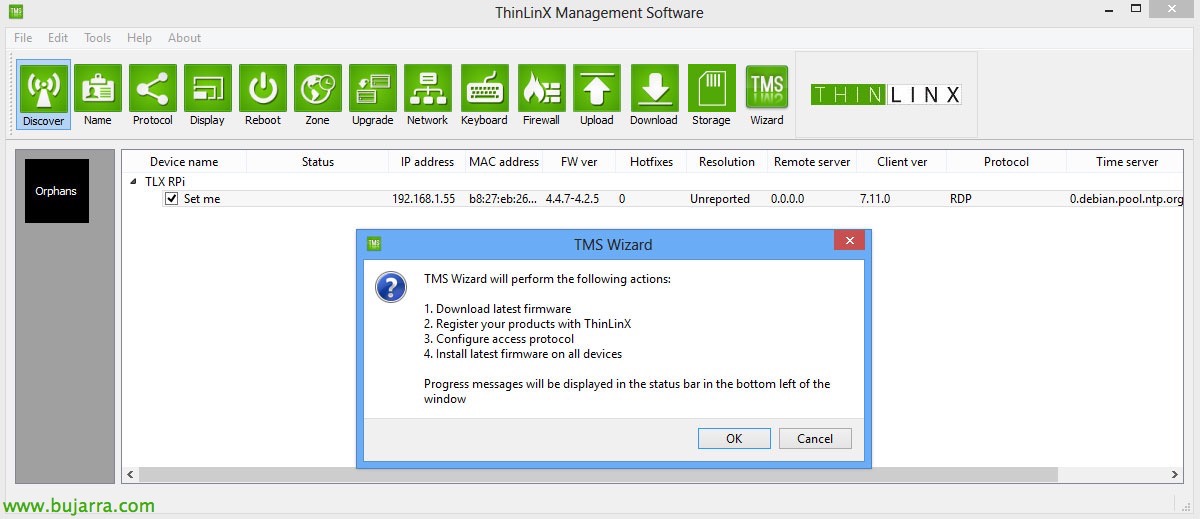Launch the TMS Wizard toolbar icon

pos(767,95)
